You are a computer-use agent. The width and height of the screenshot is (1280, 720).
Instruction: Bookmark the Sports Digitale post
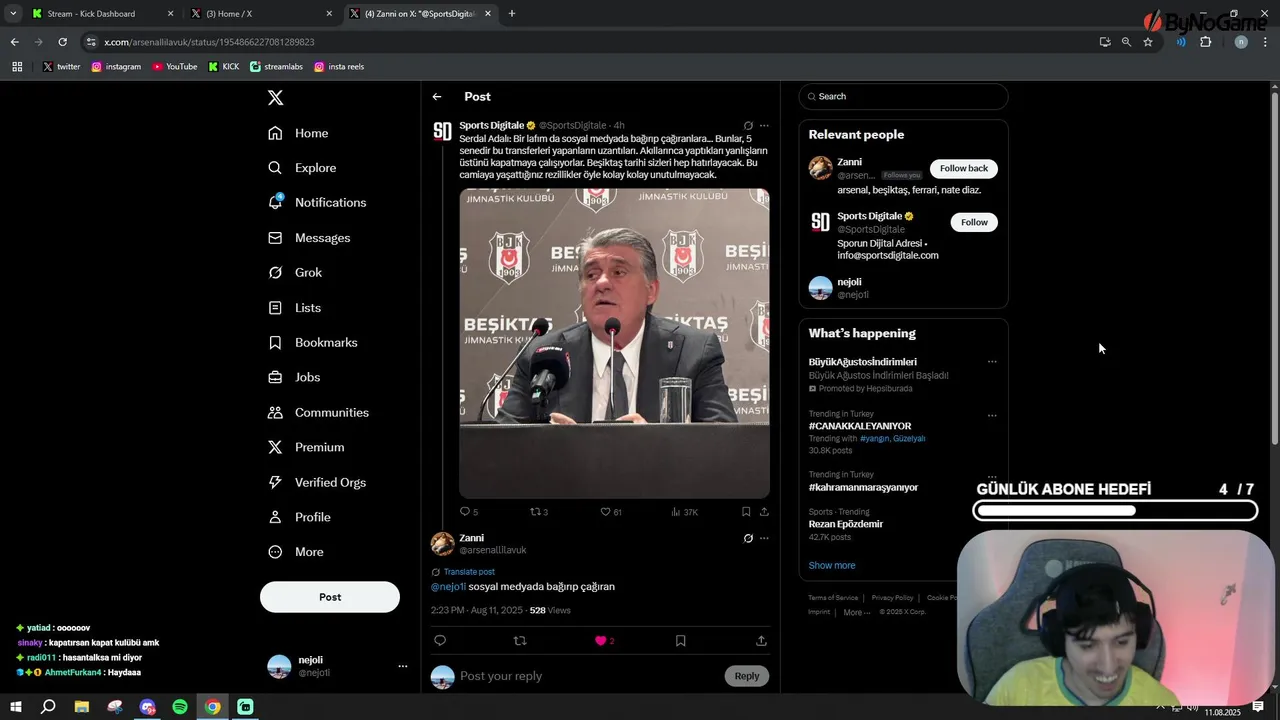(x=746, y=512)
